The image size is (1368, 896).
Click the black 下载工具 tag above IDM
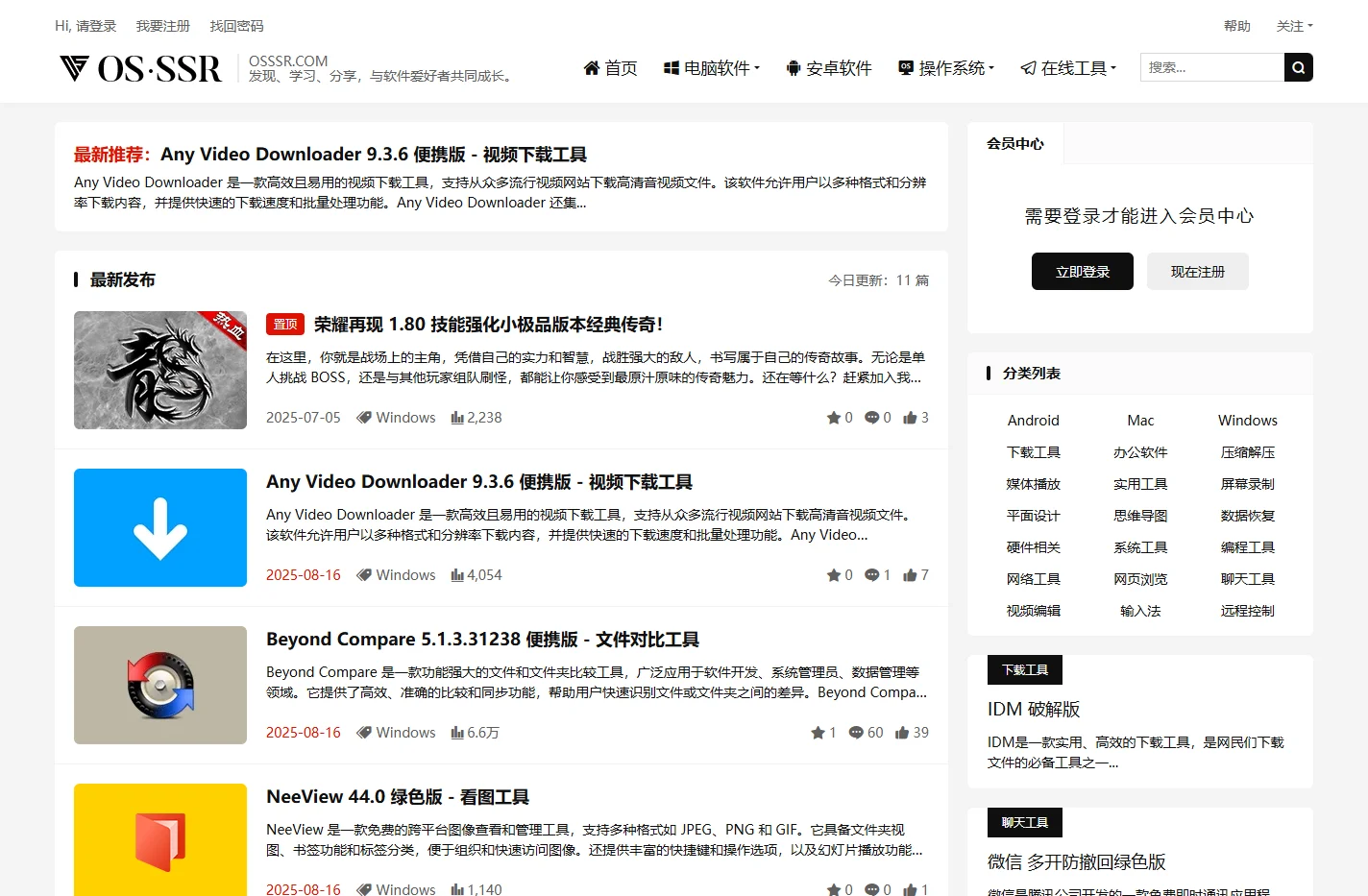click(x=1025, y=669)
